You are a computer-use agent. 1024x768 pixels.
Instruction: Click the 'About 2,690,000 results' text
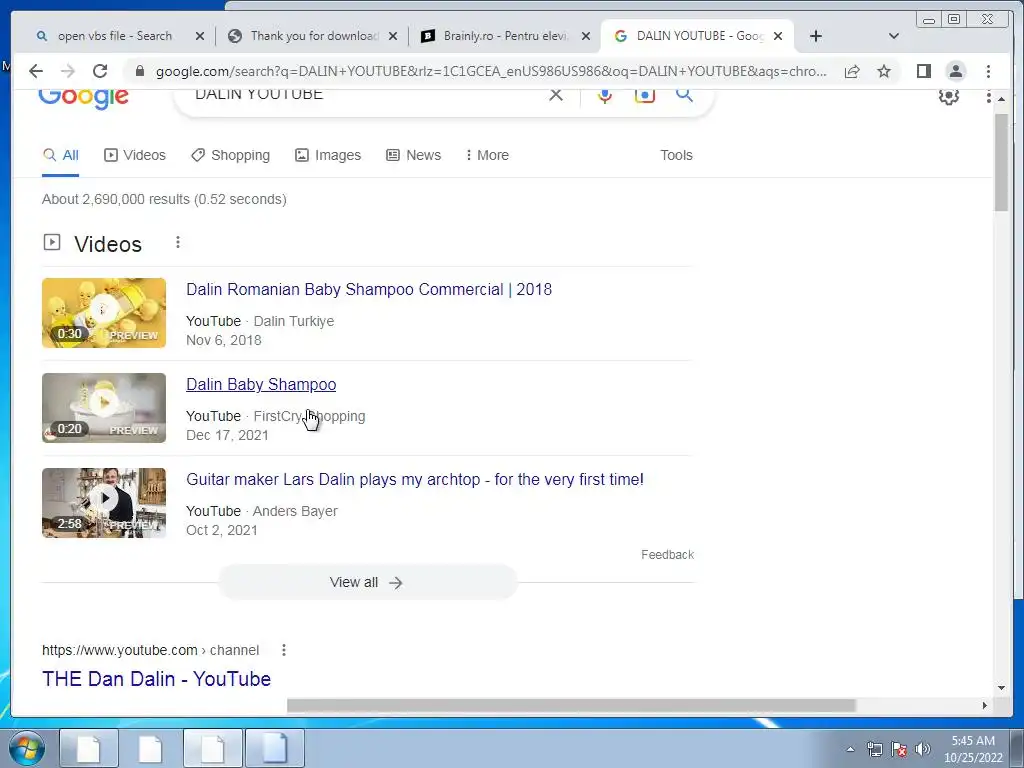(164, 199)
